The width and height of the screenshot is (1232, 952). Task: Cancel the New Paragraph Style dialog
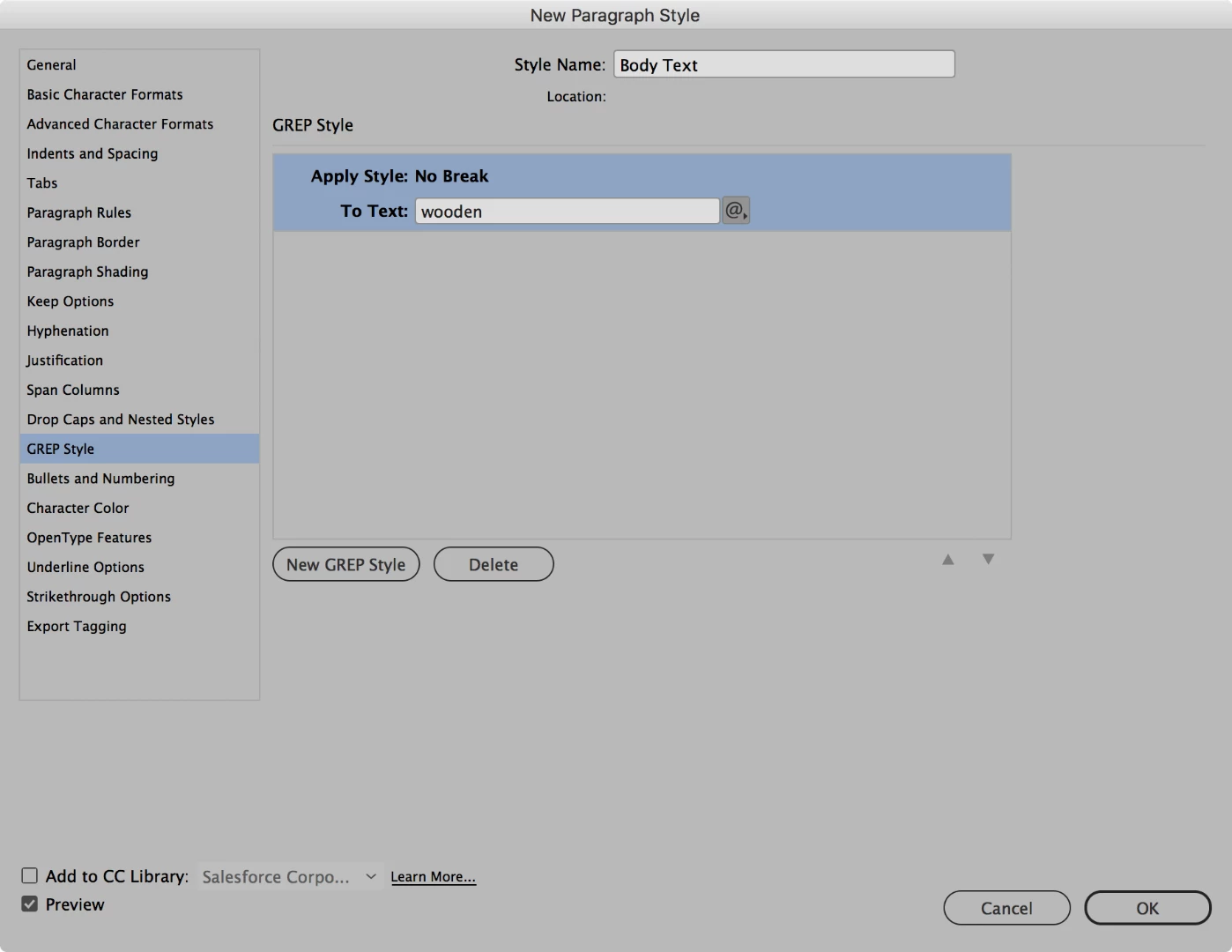(1006, 908)
